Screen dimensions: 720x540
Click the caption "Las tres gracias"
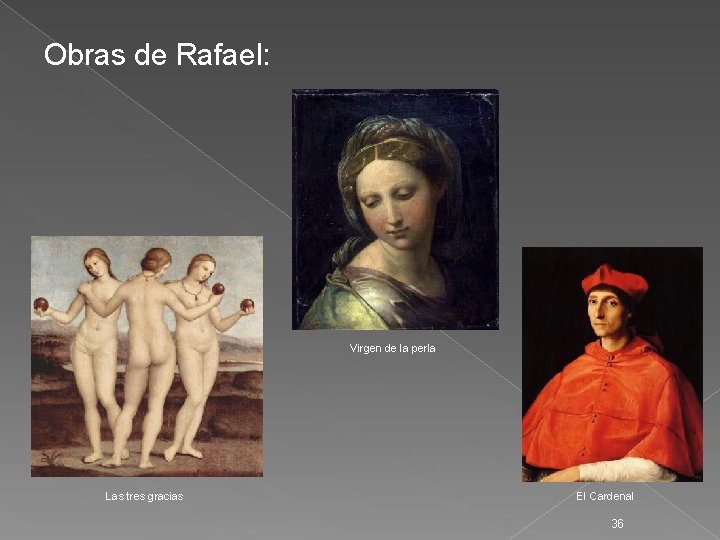144,496
